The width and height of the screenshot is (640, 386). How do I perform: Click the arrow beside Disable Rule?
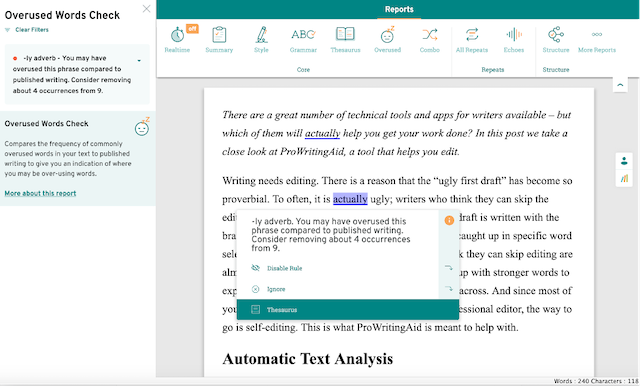(x=449, y=268)
